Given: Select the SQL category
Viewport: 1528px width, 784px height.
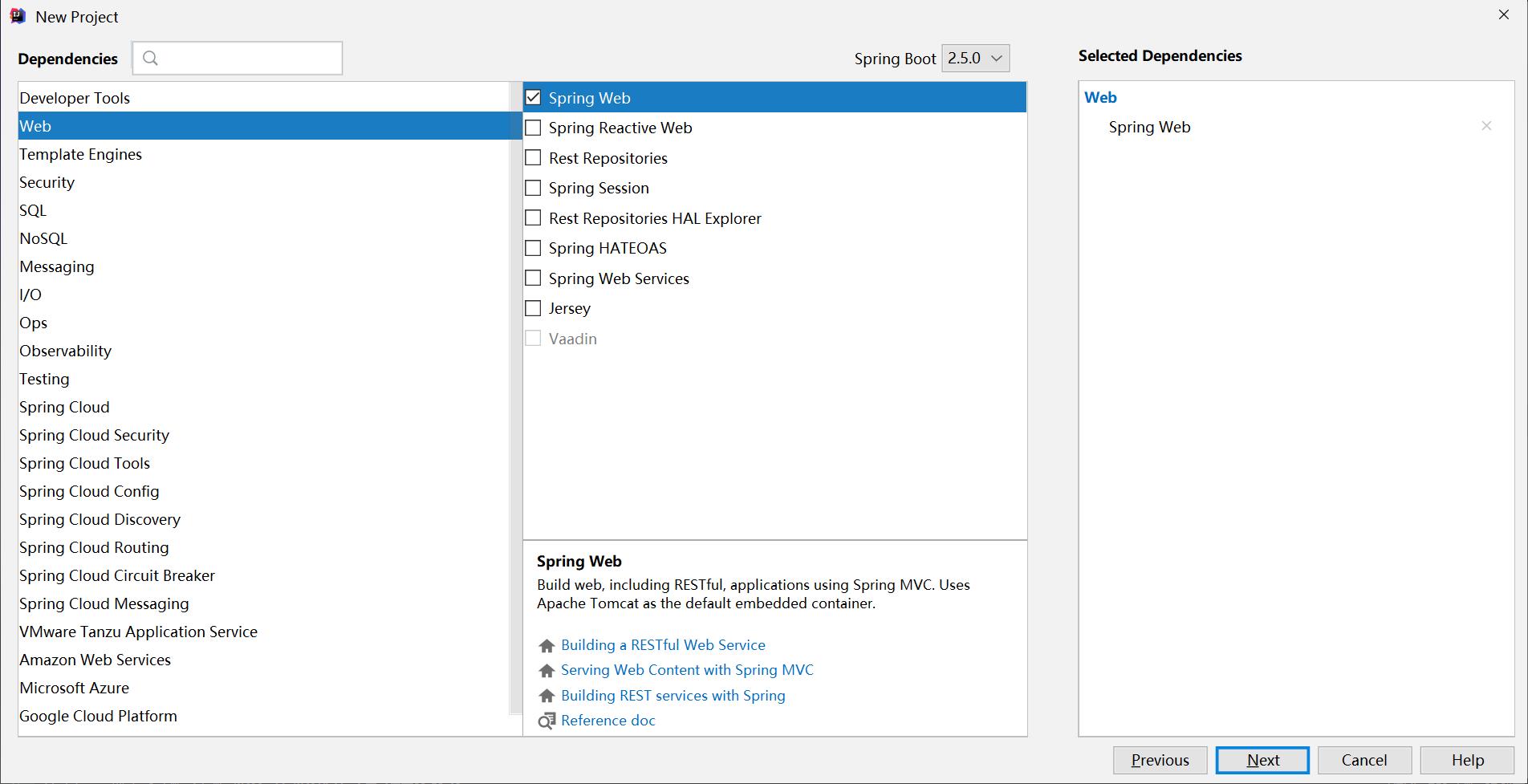Looking at the screenshot, I should (264, 210).
